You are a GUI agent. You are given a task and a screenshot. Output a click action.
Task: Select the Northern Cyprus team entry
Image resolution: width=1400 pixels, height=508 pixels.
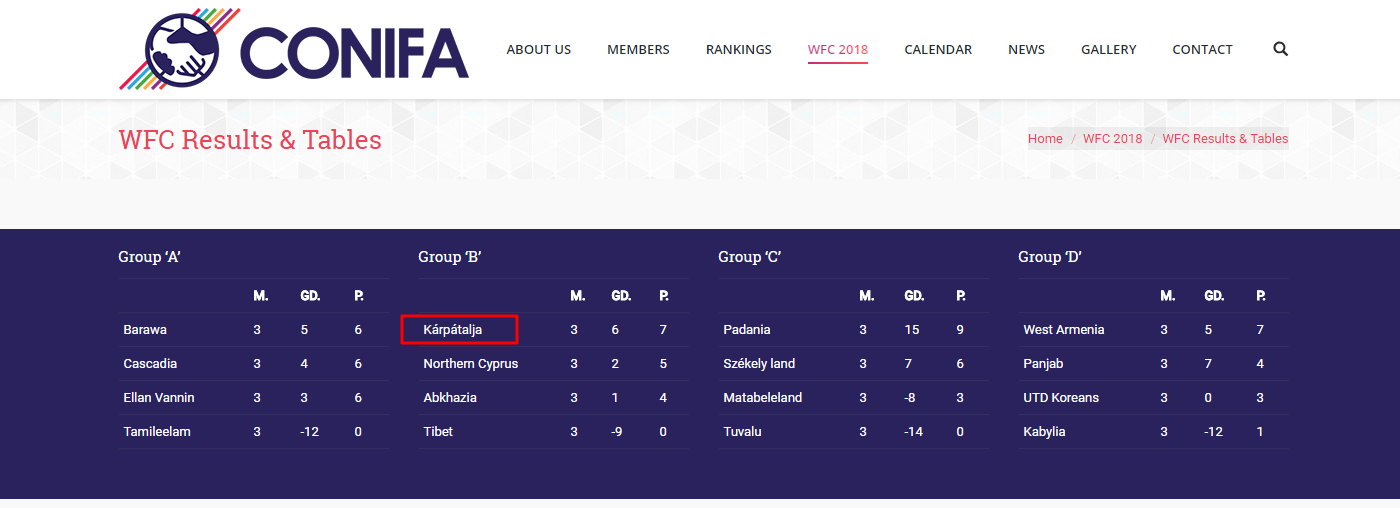coord(470,364)
